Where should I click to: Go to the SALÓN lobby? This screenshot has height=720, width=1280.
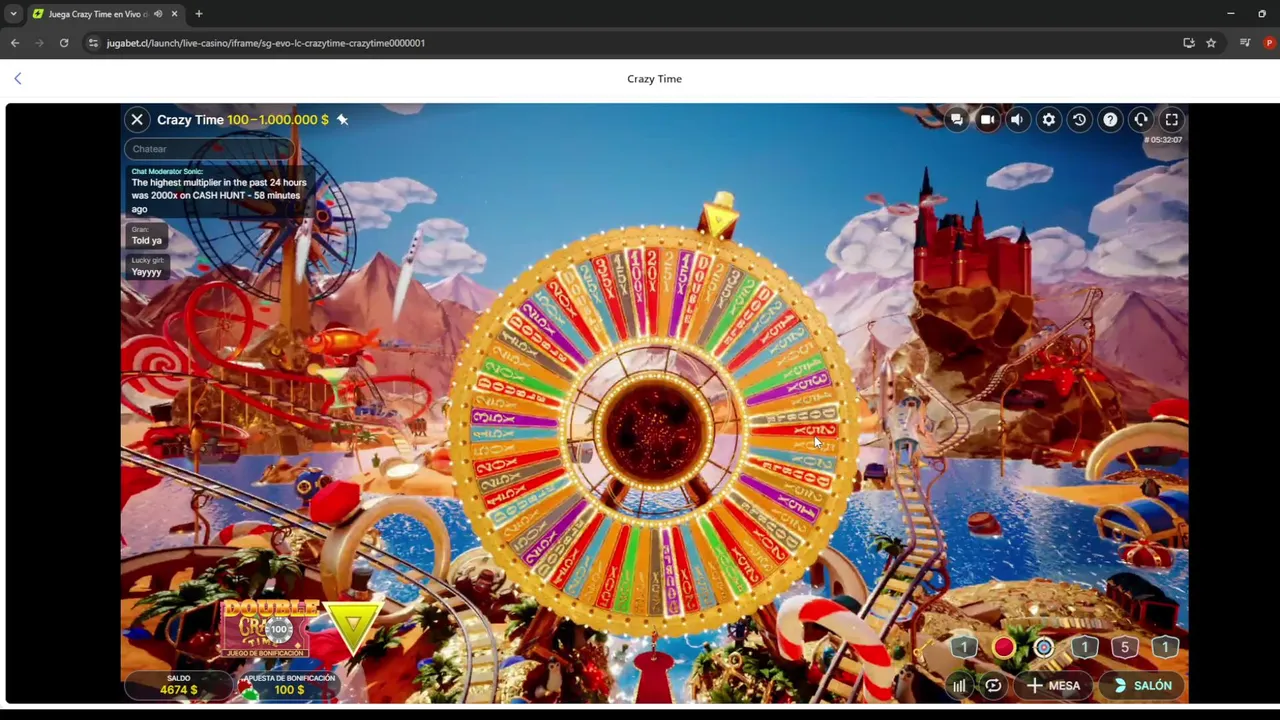(1141, 686)
